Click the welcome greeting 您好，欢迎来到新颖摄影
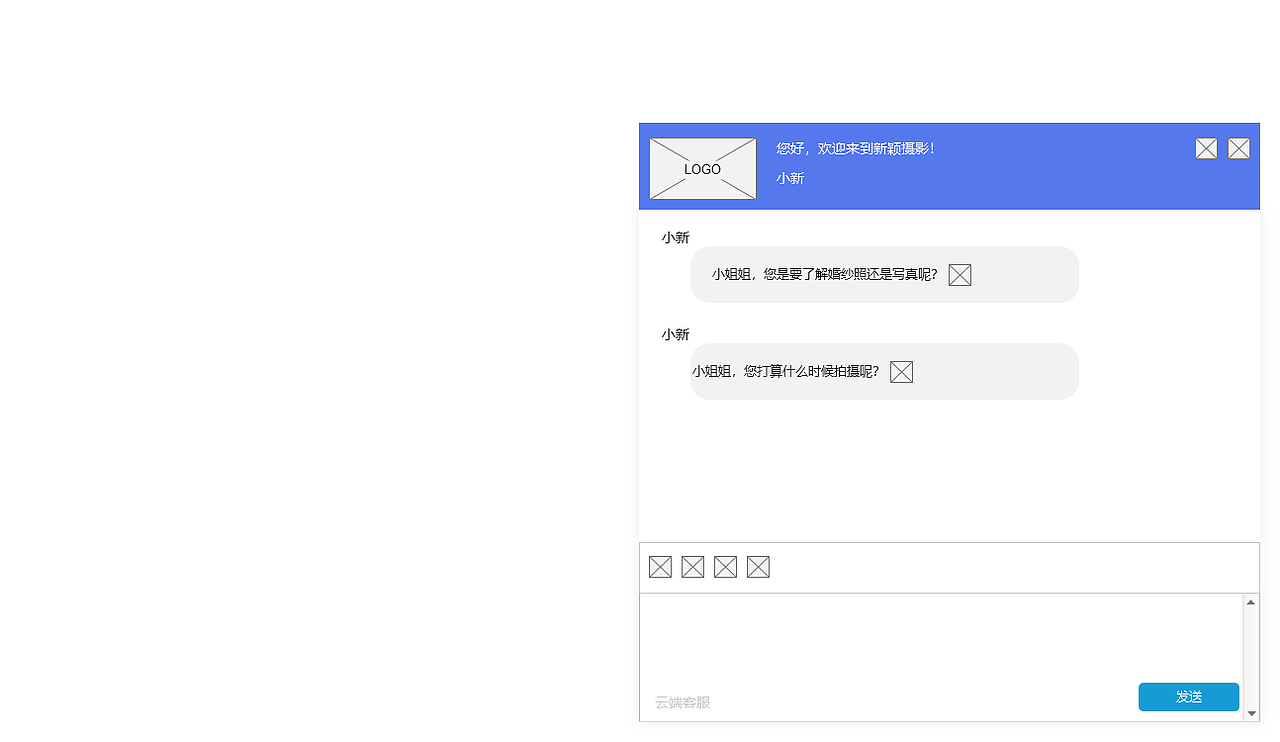The height and width of the screenshot is (742, 1280). (x=854, y=148)
